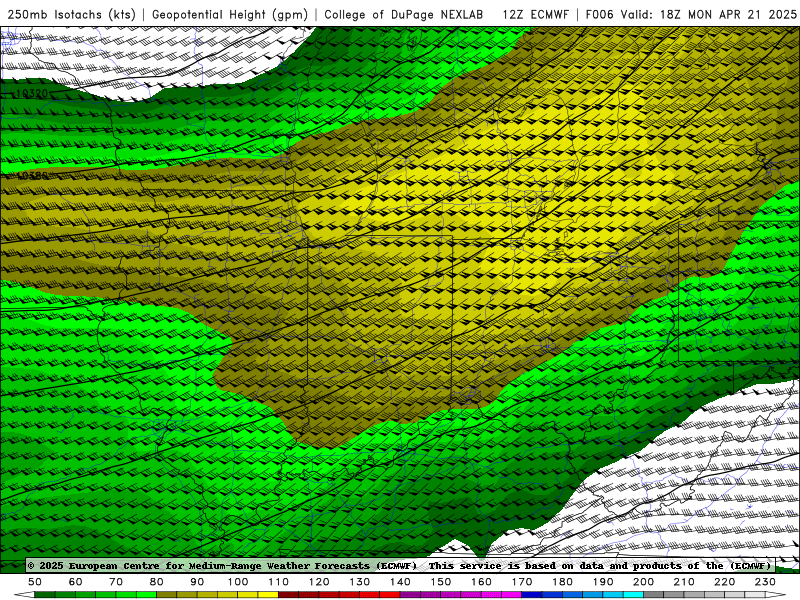Click the '120' value on the legend
Viewport: 800px width, 600px height.
tap(319, 582)
